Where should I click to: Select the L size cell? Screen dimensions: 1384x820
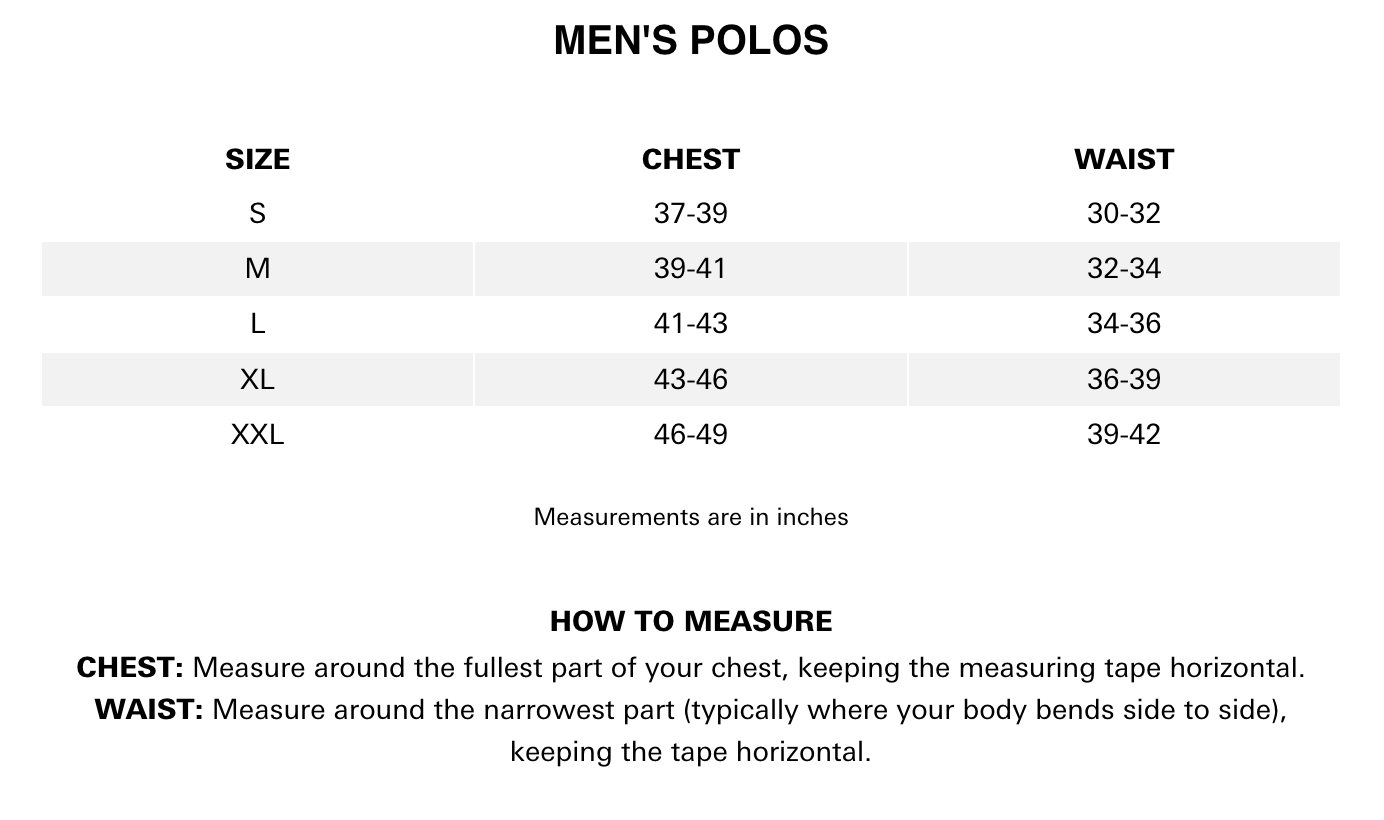click(257, 324)
